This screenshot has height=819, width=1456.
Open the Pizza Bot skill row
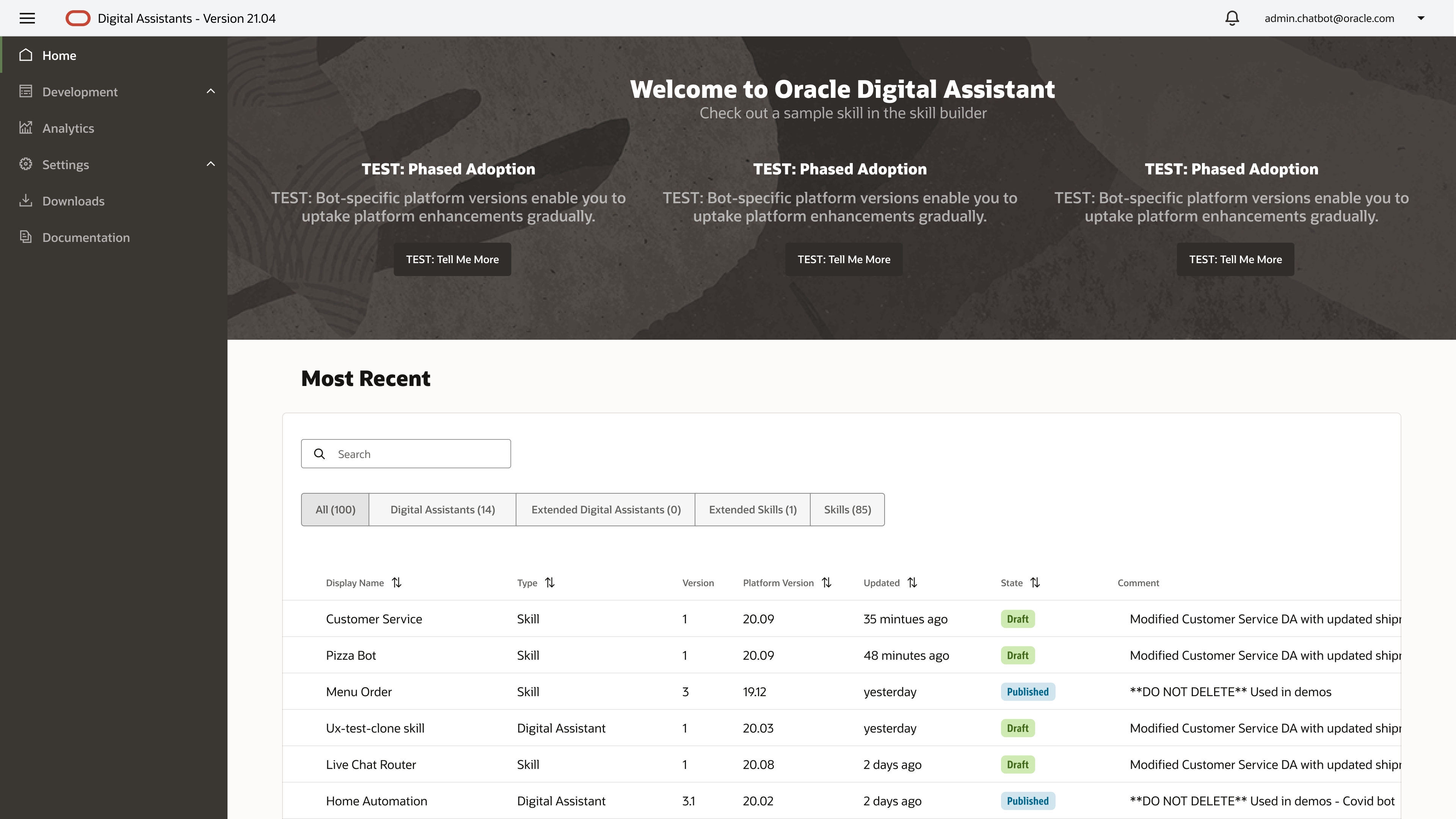[x=842, y=655]
